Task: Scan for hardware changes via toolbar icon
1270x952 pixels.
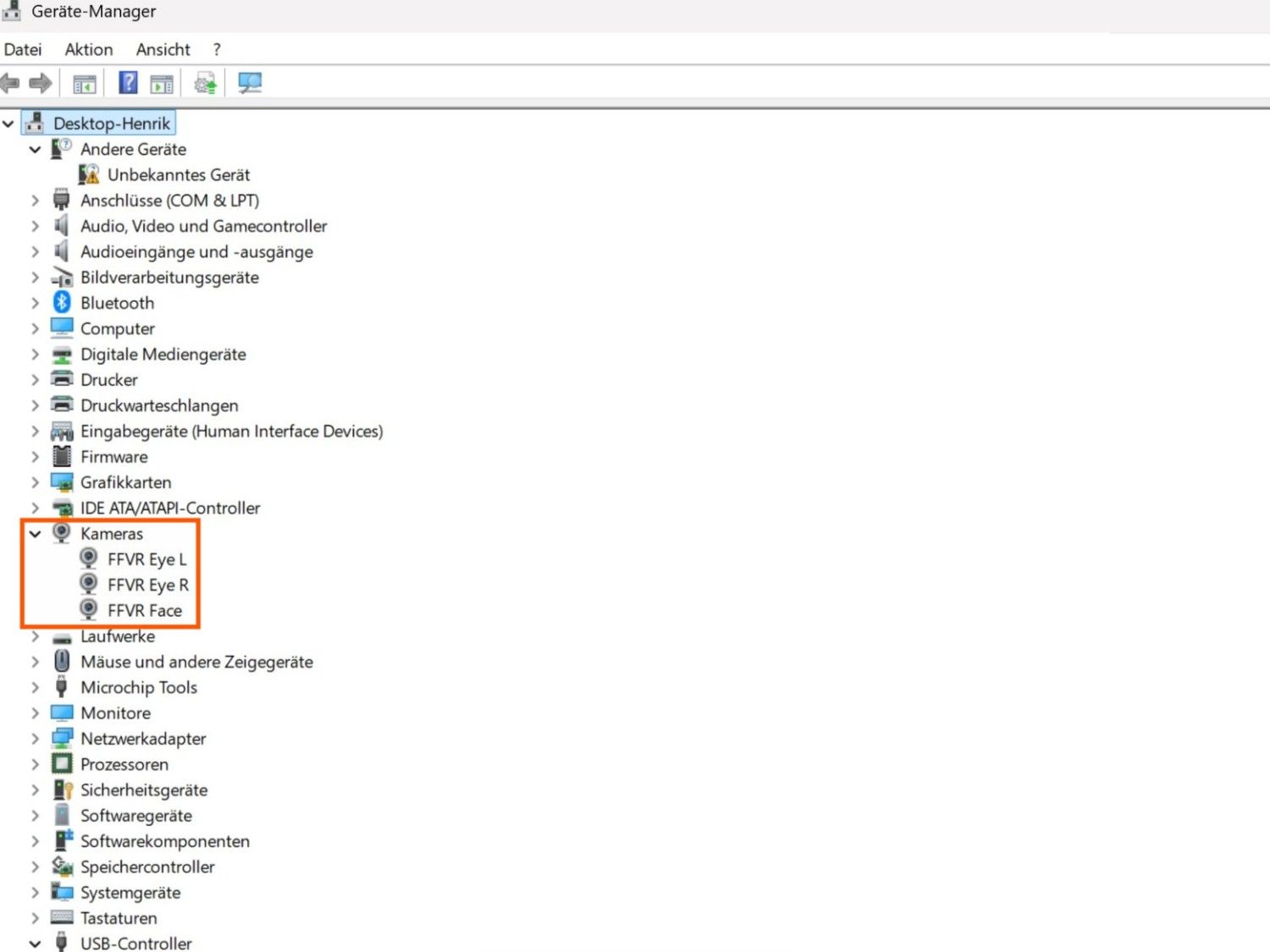Action: tap(249, 82)
